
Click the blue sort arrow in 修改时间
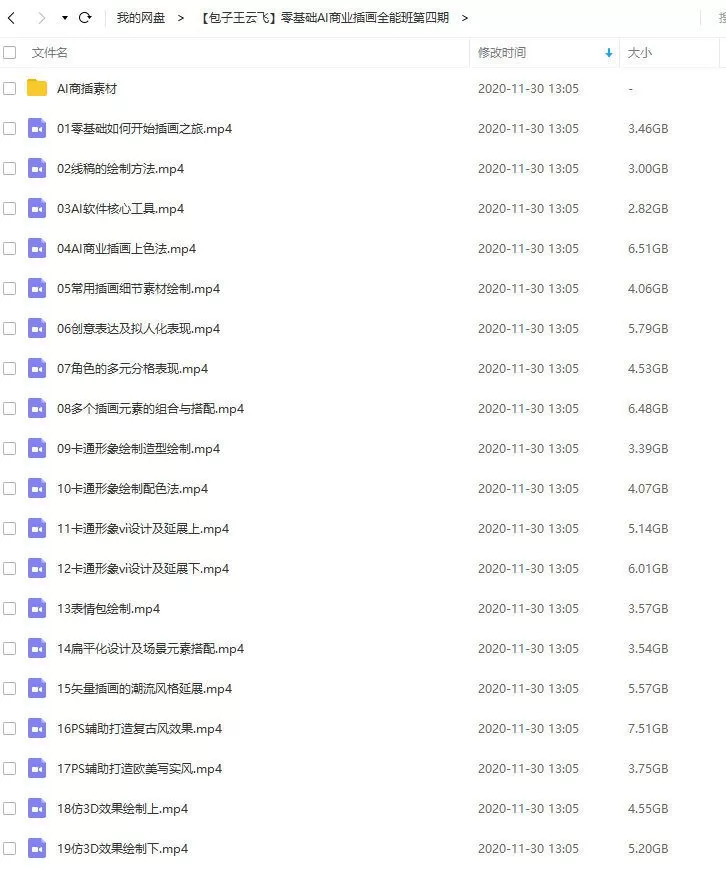609,53
